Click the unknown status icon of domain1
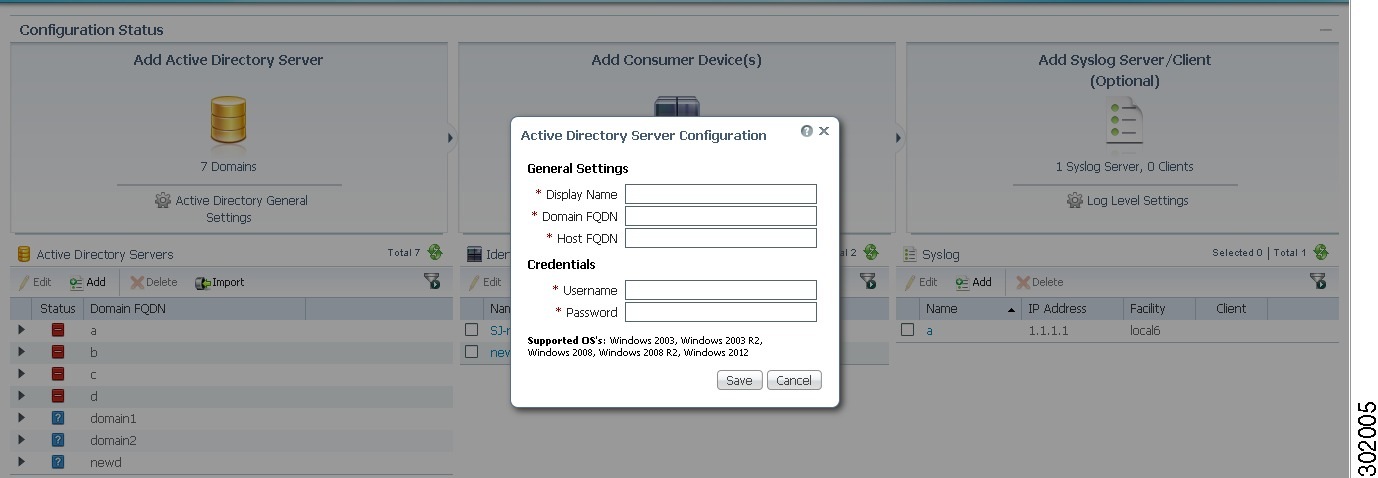 pos(58,418)
